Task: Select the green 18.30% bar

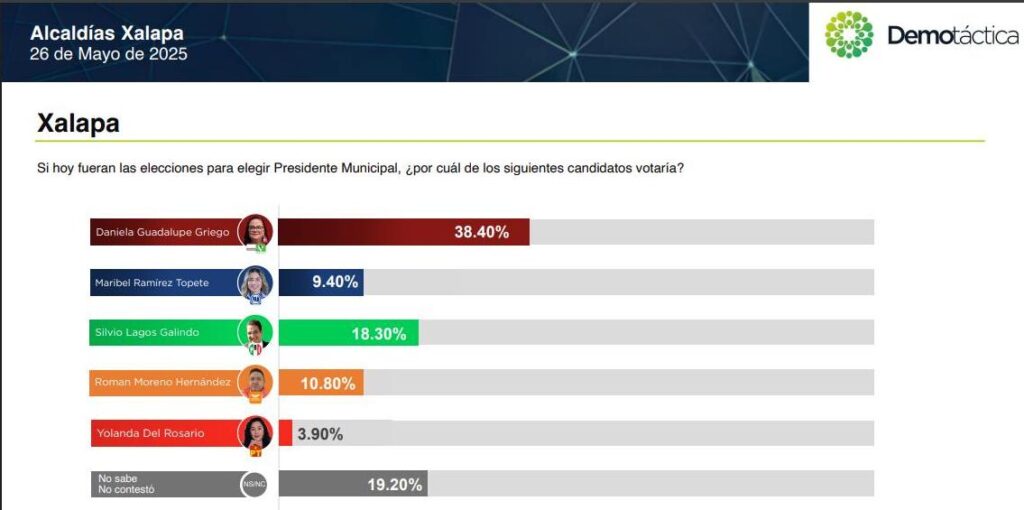Action: [x=348, y=333]
